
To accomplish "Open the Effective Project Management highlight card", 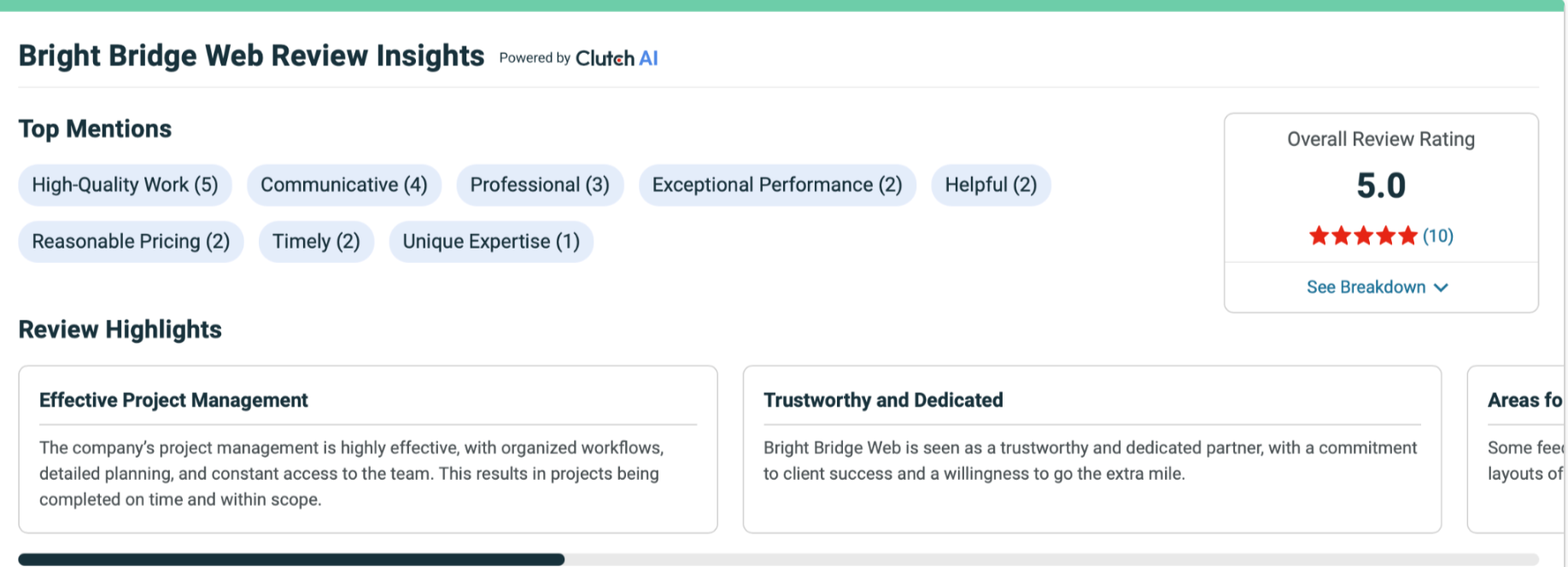I will [x=367, y=449].
